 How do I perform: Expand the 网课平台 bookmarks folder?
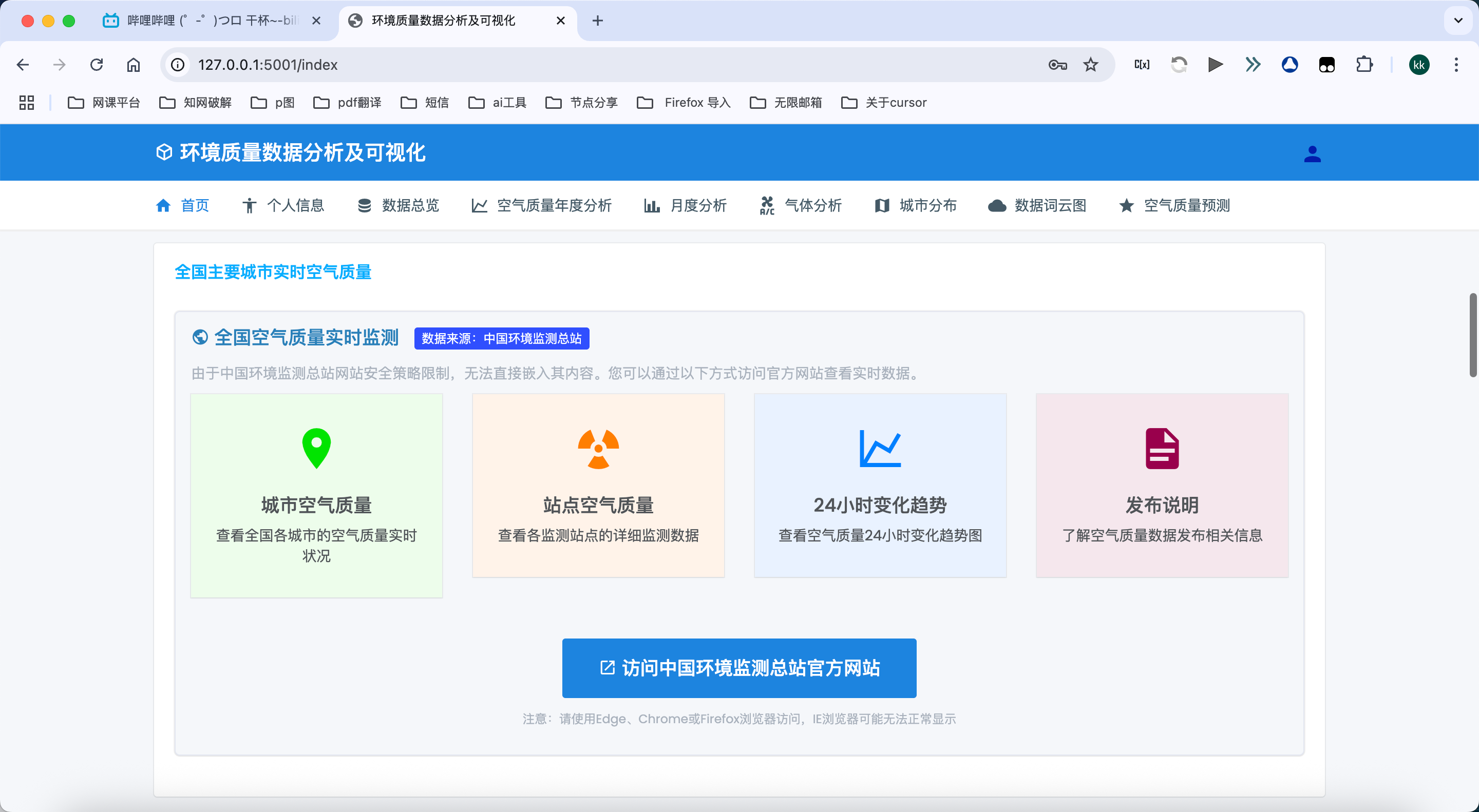(104, 103)
